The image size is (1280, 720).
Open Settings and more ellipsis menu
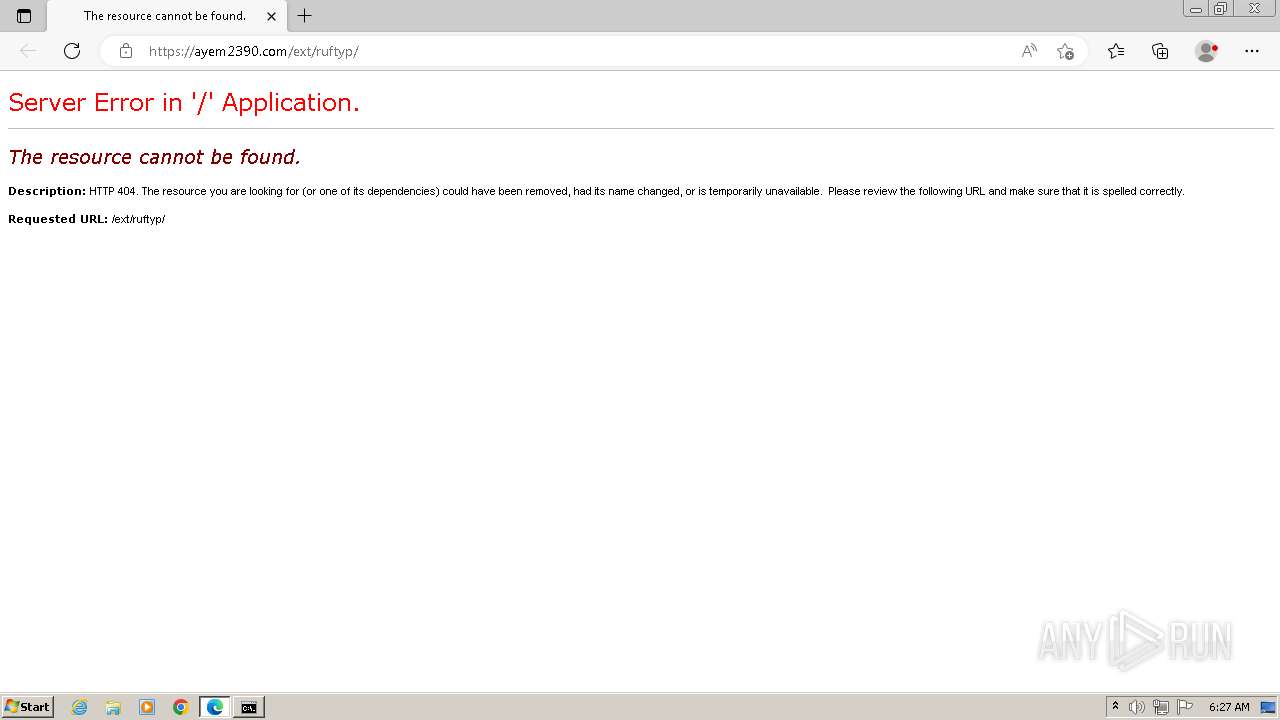(1252, 51)
